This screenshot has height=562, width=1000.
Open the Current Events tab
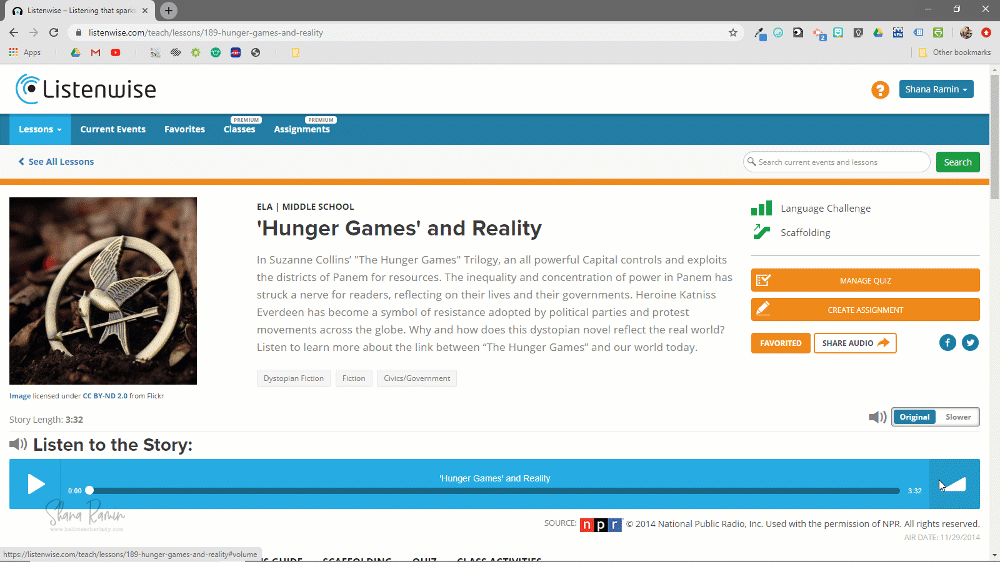click(x=113, y=129)
